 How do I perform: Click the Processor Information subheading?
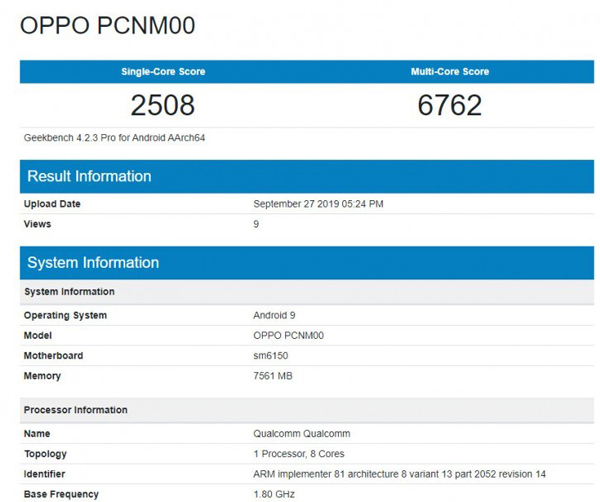point(75,410)
